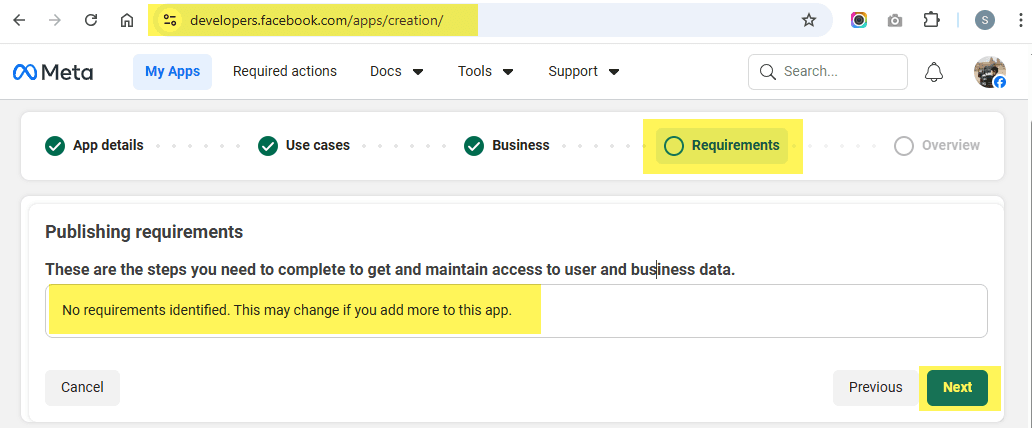Open the colorful circular extension icon
This screenshot has width=1032, height=428.
point(859,20)
